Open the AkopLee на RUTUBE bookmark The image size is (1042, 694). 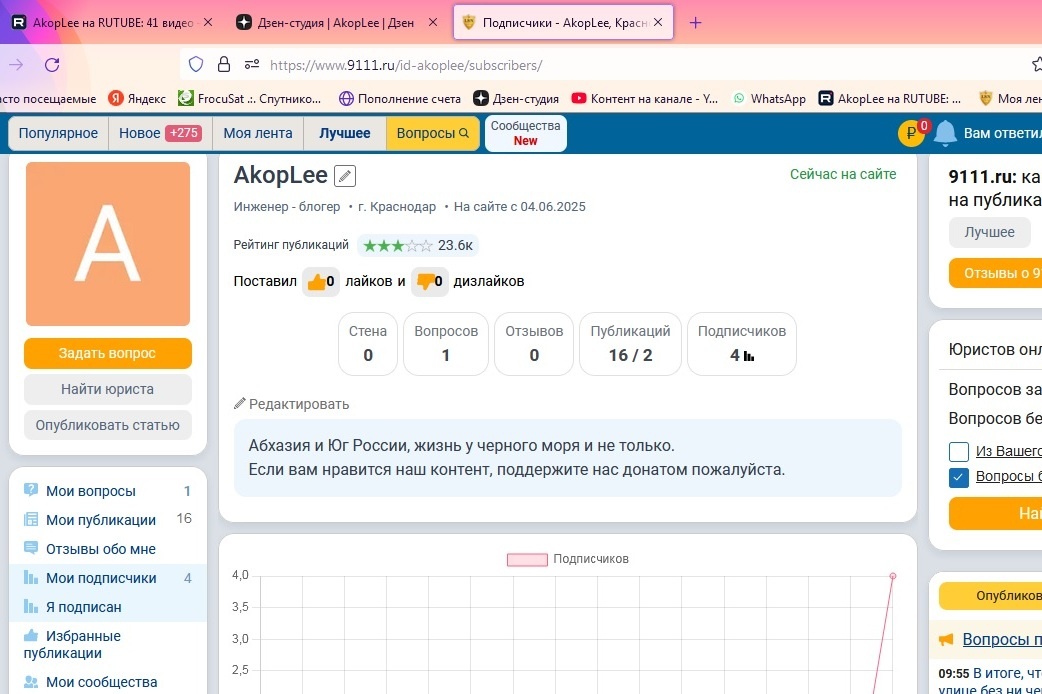coord(890,98)
